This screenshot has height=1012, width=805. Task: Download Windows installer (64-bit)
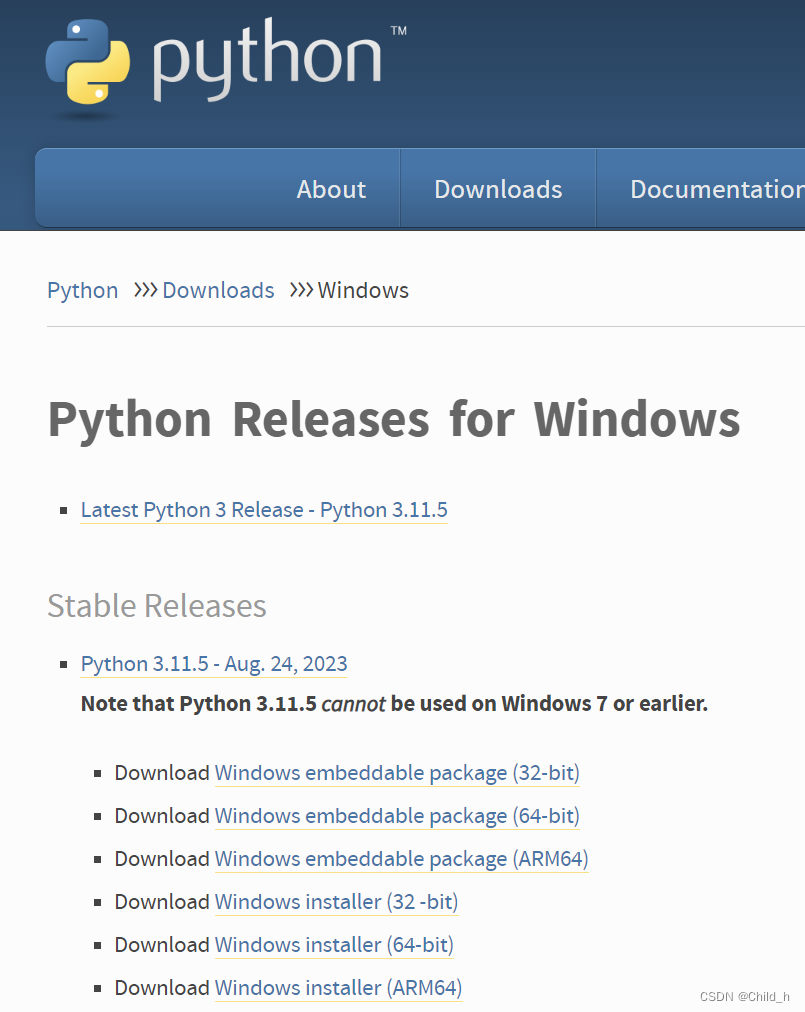[x=334, y=945]
